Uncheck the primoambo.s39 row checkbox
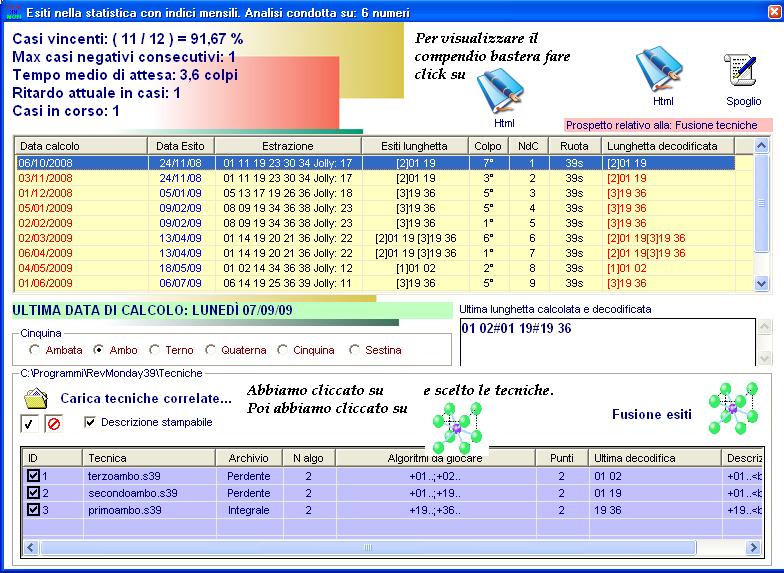This screenshot has width=784, height=573. (34, 510)
